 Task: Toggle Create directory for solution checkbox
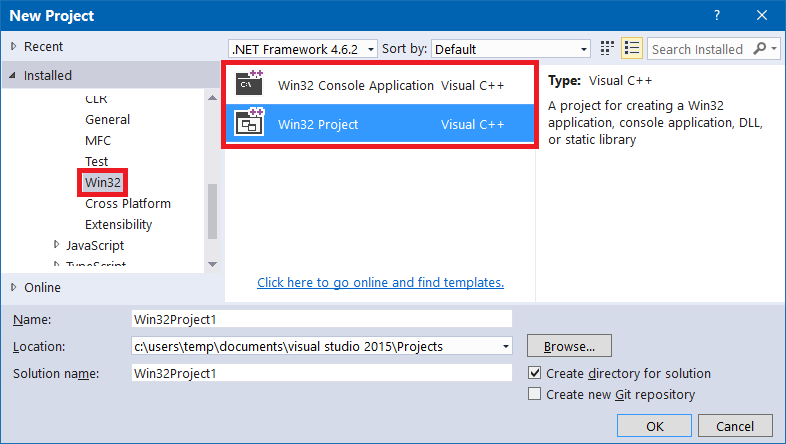pyautogui.click(x=535, y=373)
